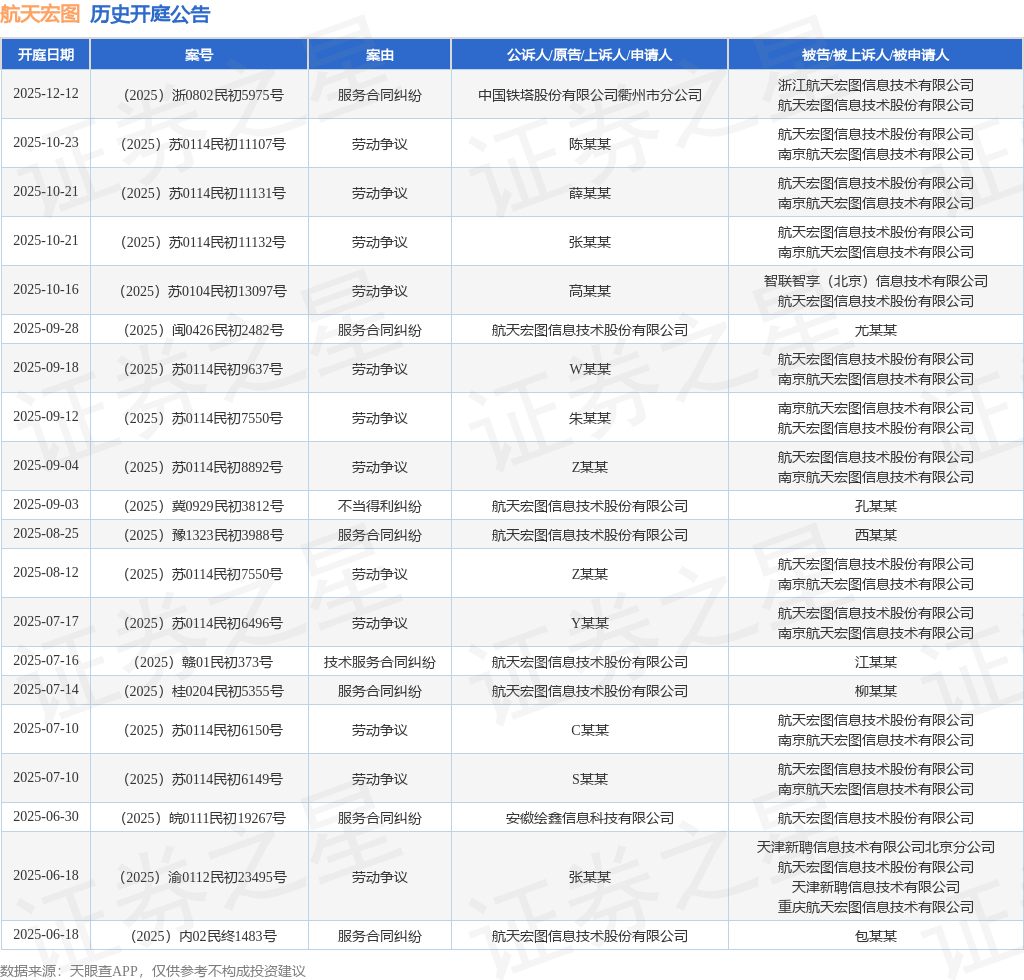
Task: Click case cause 不当得利纠纷
Action: 379,507
